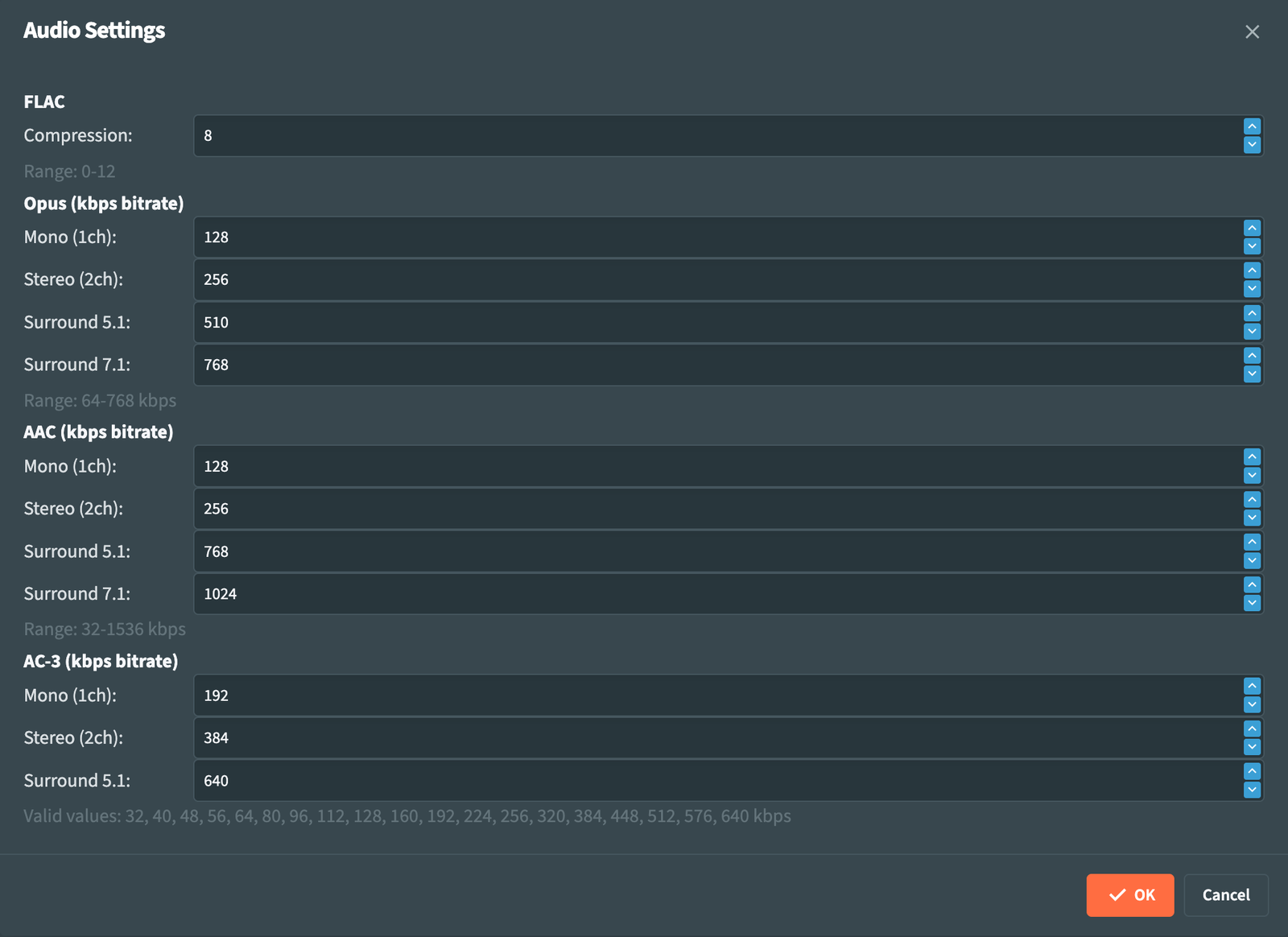Screen dimensions: 1288x937
Task: Increase AAC Surround 7.1 bitrate up arrow
Action: point(1252,584)
